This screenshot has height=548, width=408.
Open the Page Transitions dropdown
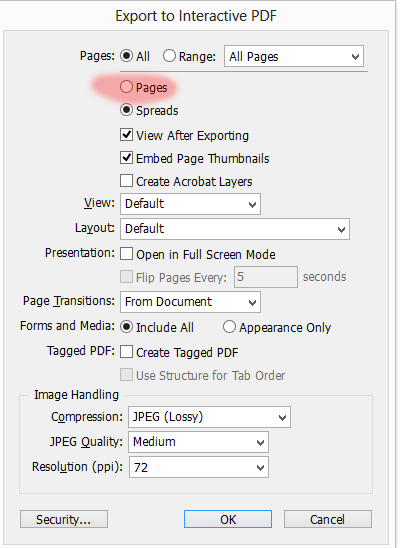pyautogui.click(x=190, y=302)
